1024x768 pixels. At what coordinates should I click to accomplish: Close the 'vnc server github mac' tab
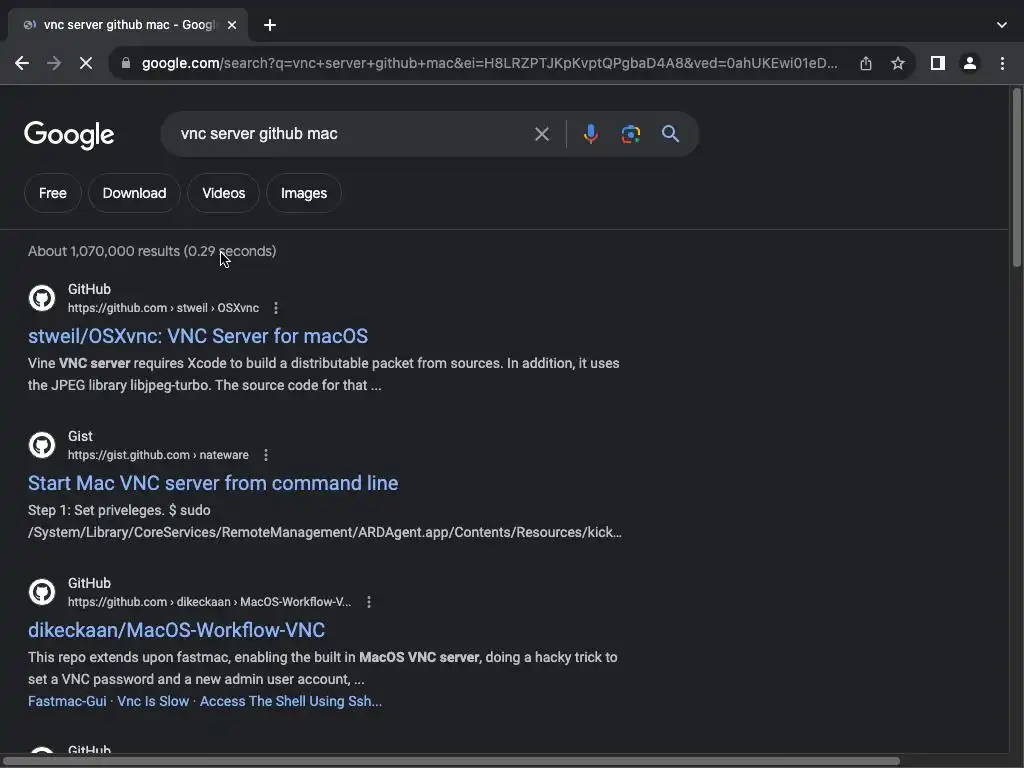click(232, 25)
